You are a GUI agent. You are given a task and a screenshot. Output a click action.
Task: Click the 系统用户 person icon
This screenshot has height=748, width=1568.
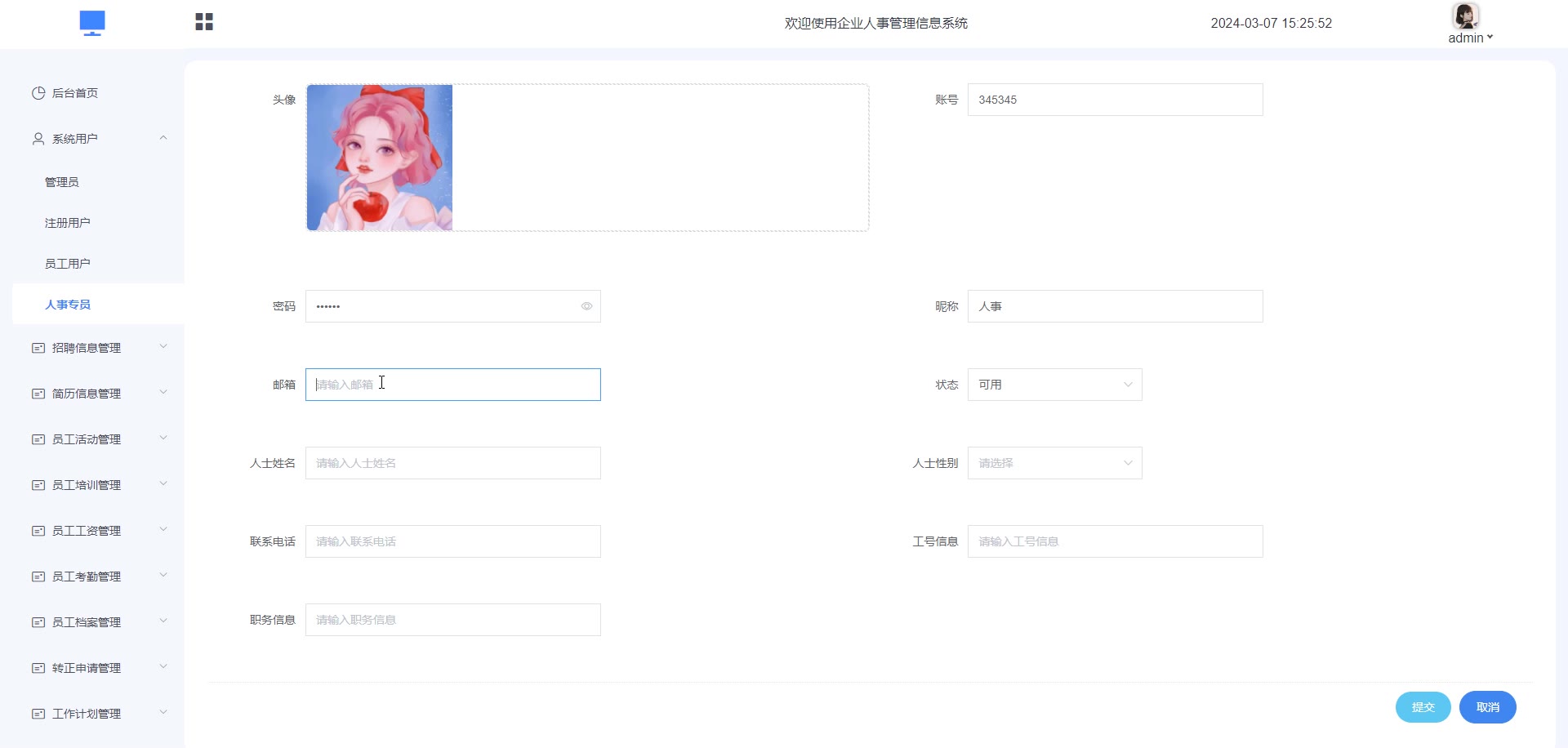pyautogui.click(x=38, y=139)
